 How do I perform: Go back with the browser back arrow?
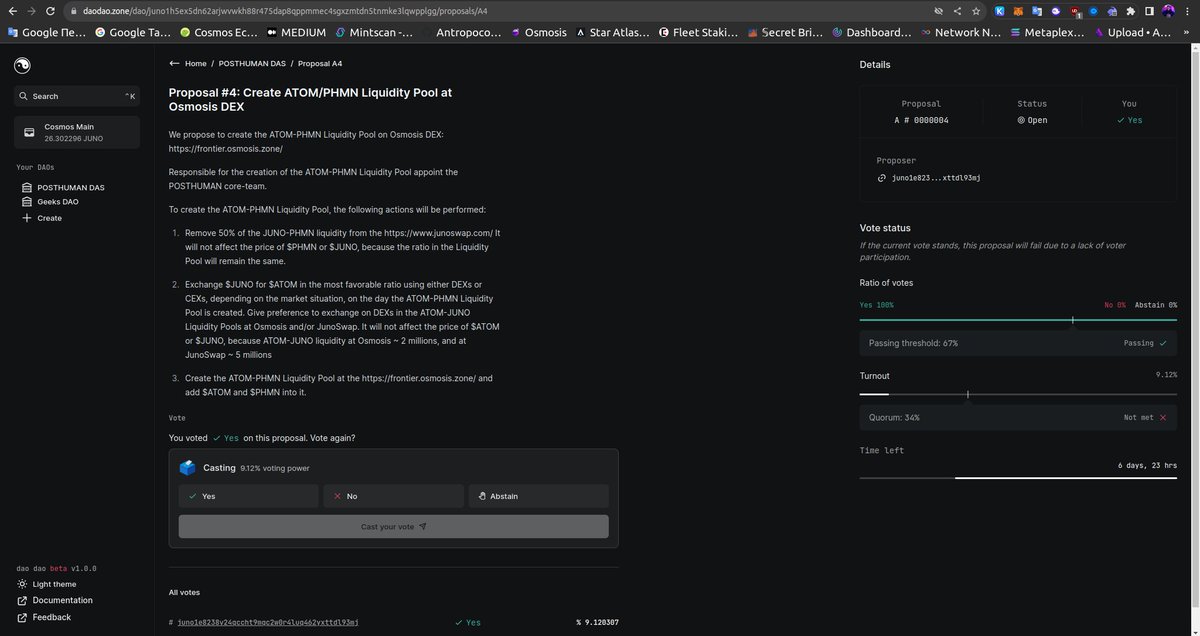[x=11, y=11]
